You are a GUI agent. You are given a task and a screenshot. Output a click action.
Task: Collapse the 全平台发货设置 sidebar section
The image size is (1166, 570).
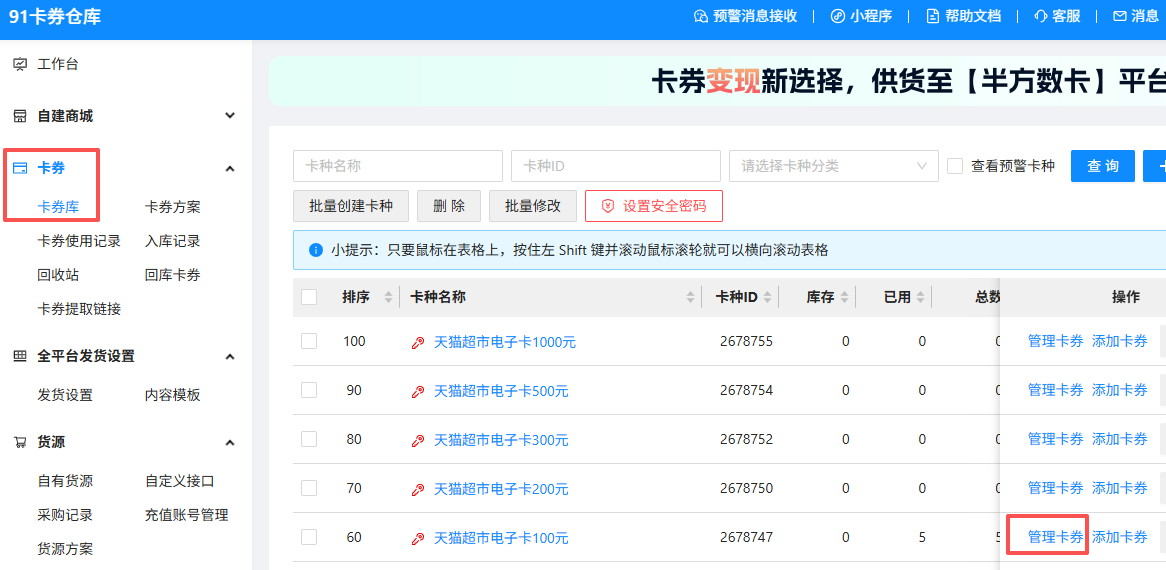230,357
